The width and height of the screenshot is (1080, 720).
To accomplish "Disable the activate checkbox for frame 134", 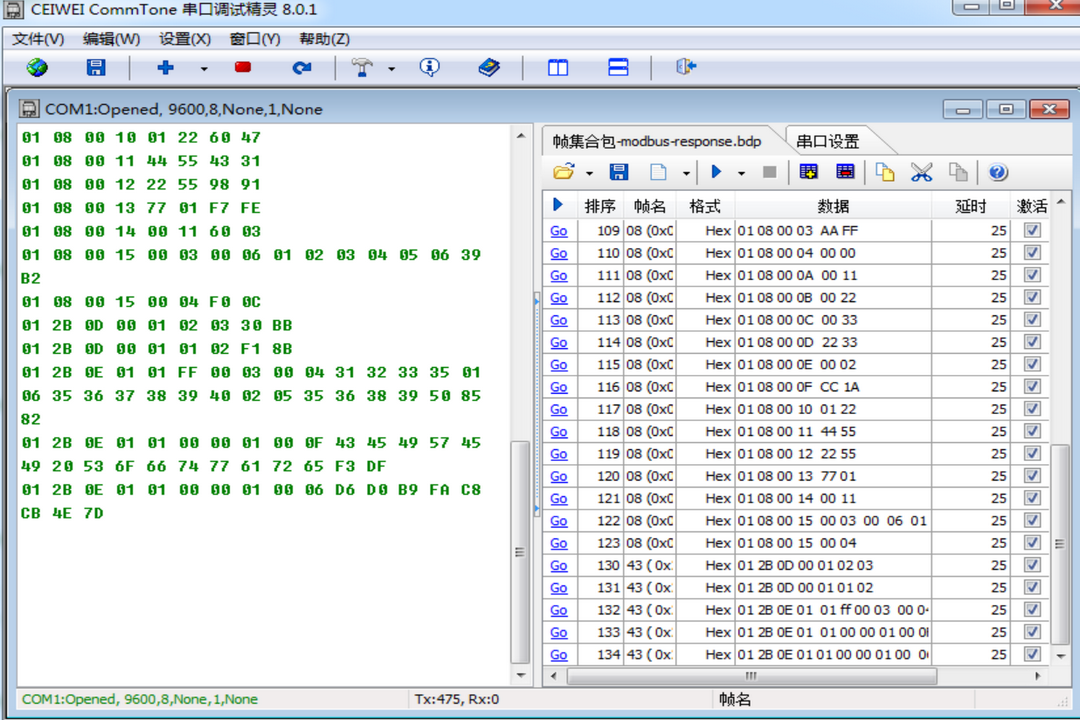I will point(1032,654).
